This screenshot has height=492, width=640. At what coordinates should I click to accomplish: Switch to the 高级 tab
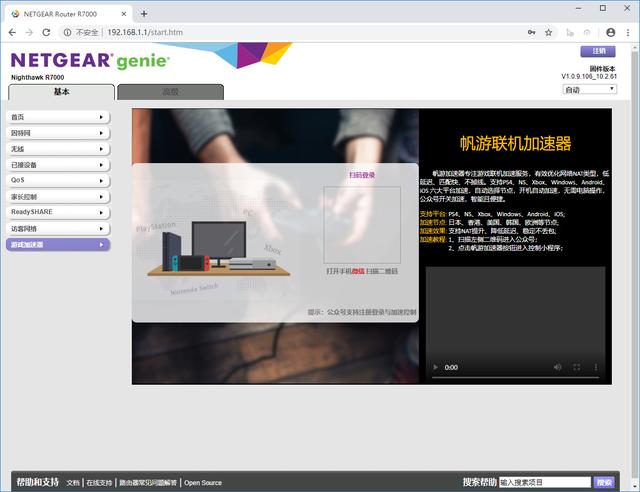(170, 92)
